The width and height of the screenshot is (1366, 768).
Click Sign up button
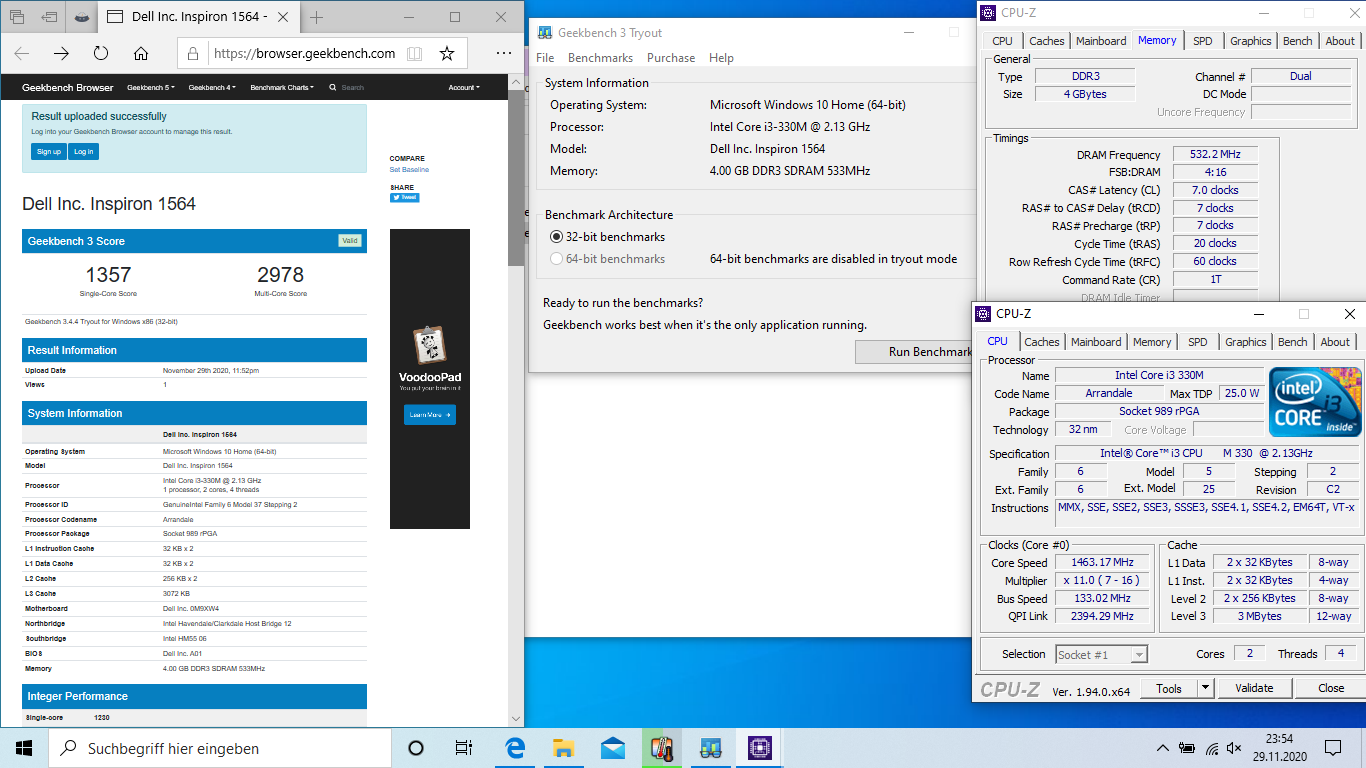tap(48, 152)
